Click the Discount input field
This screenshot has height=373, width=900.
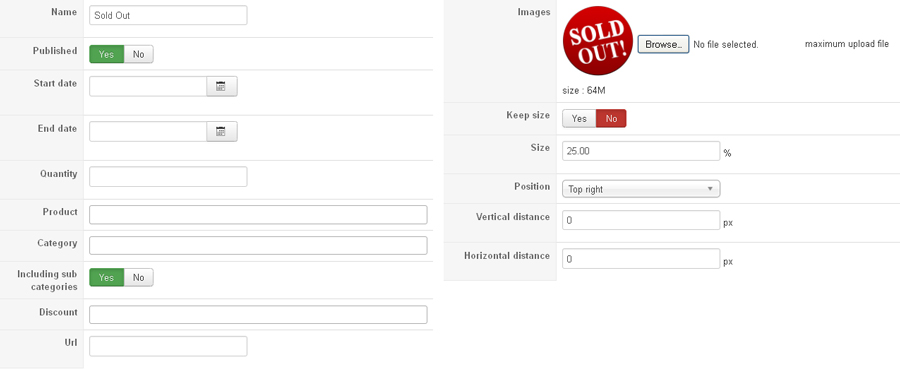click(x=258, y=314)
